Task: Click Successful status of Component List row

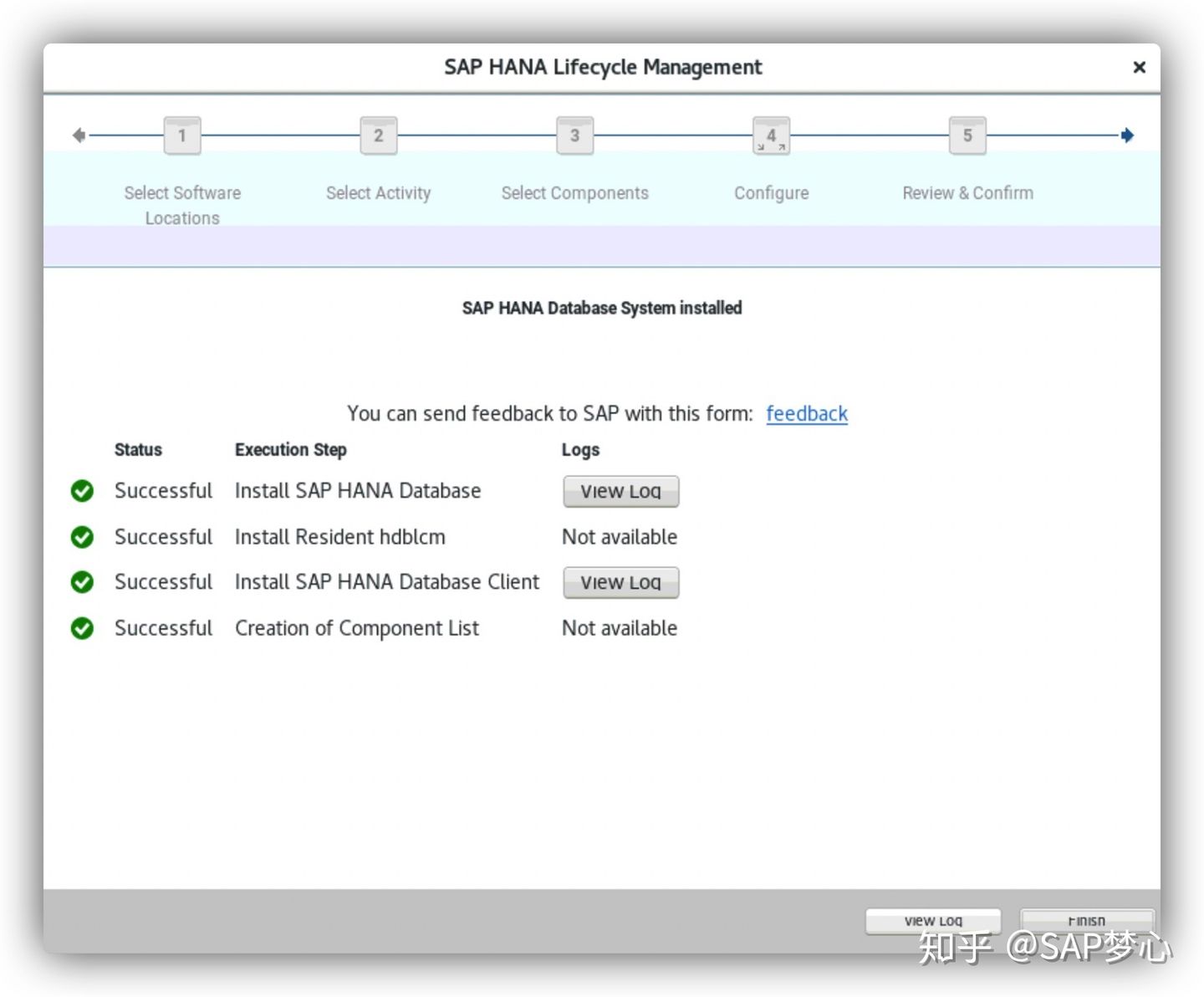Action: point(163,628)
